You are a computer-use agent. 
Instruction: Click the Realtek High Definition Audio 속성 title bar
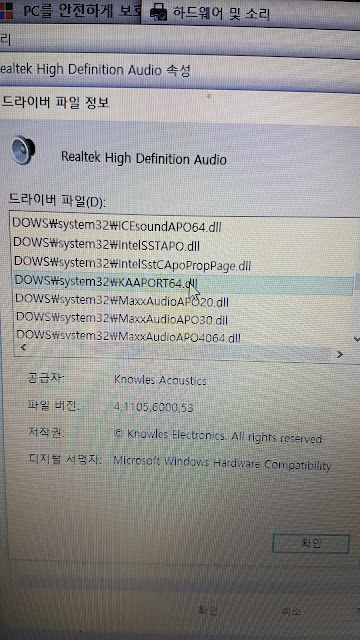click(95, 70)
